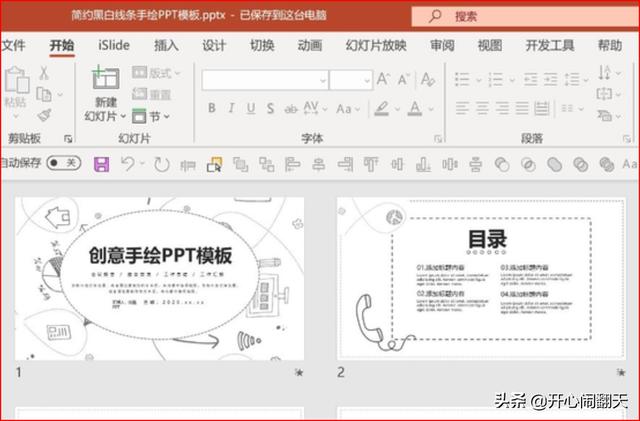The image size is (640, 421).
Task: Click the purple Save icon
Action: [x=100, y=163]
